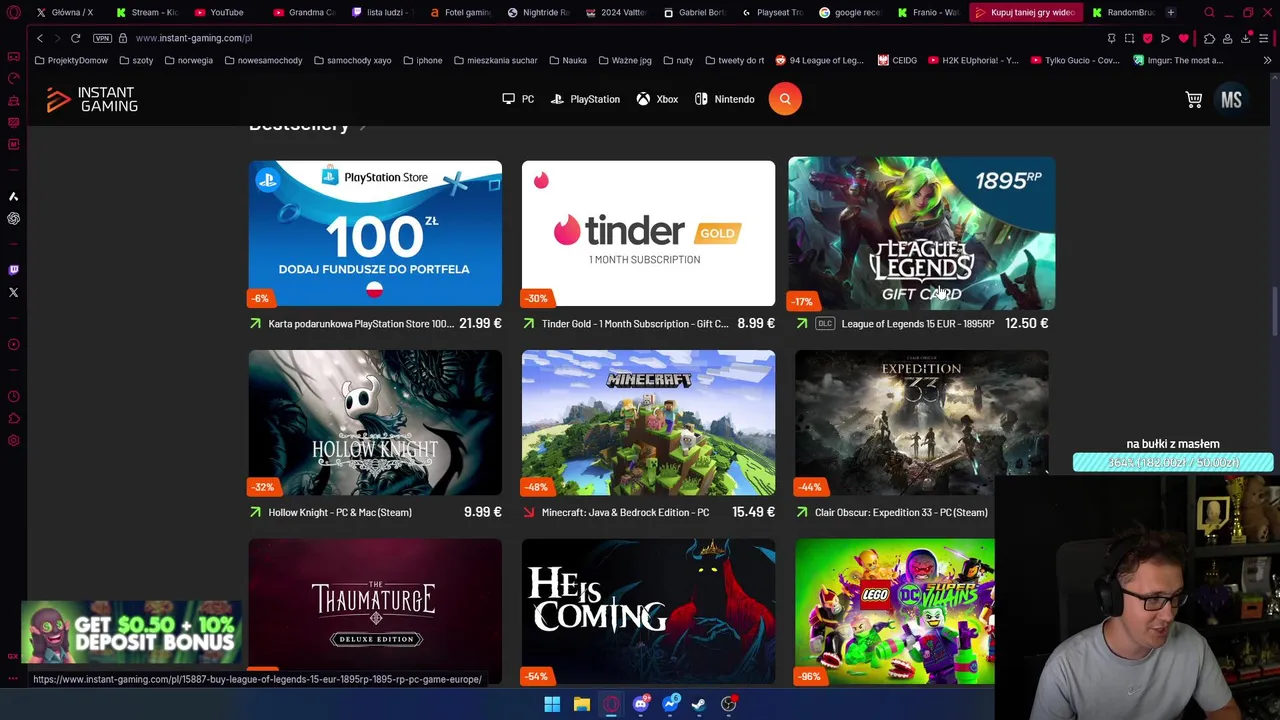Image resolution: width=1280 pixels, height=720 pixels.
Task: Open the Nintendo platform menu
Action: point(724,99)
